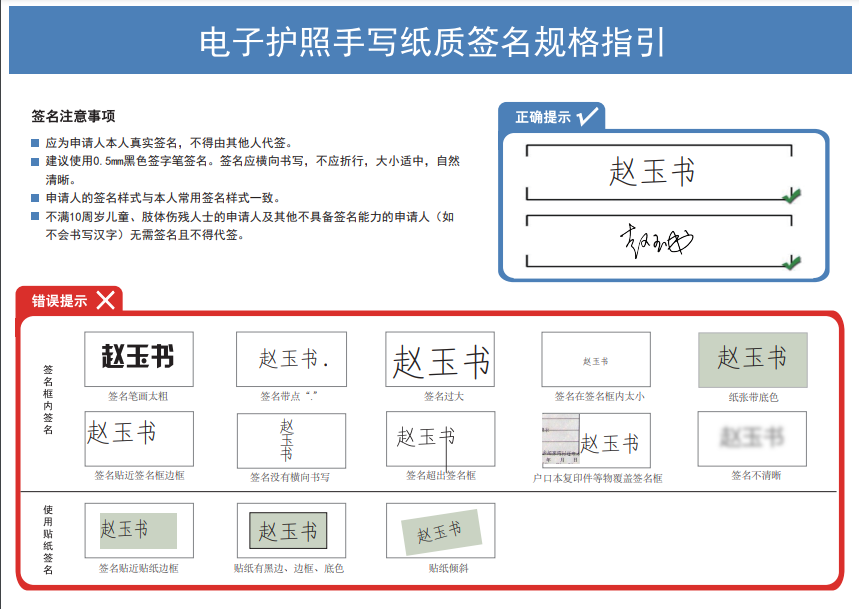Click the blue bullet square before '不满10周岁'

point(35,216)
